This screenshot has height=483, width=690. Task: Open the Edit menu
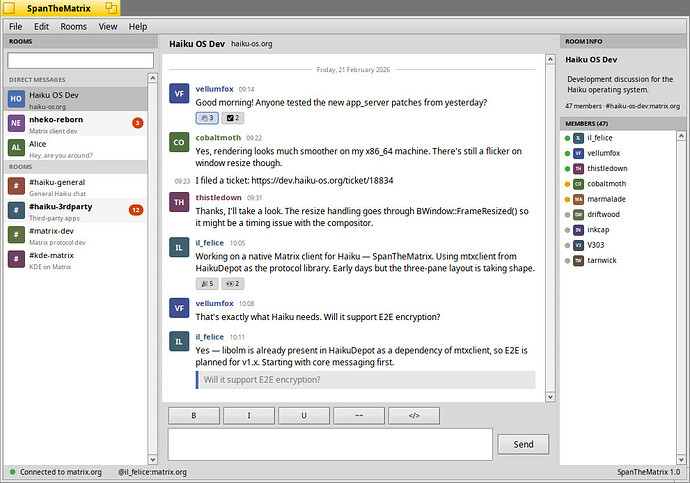[41, 26]
